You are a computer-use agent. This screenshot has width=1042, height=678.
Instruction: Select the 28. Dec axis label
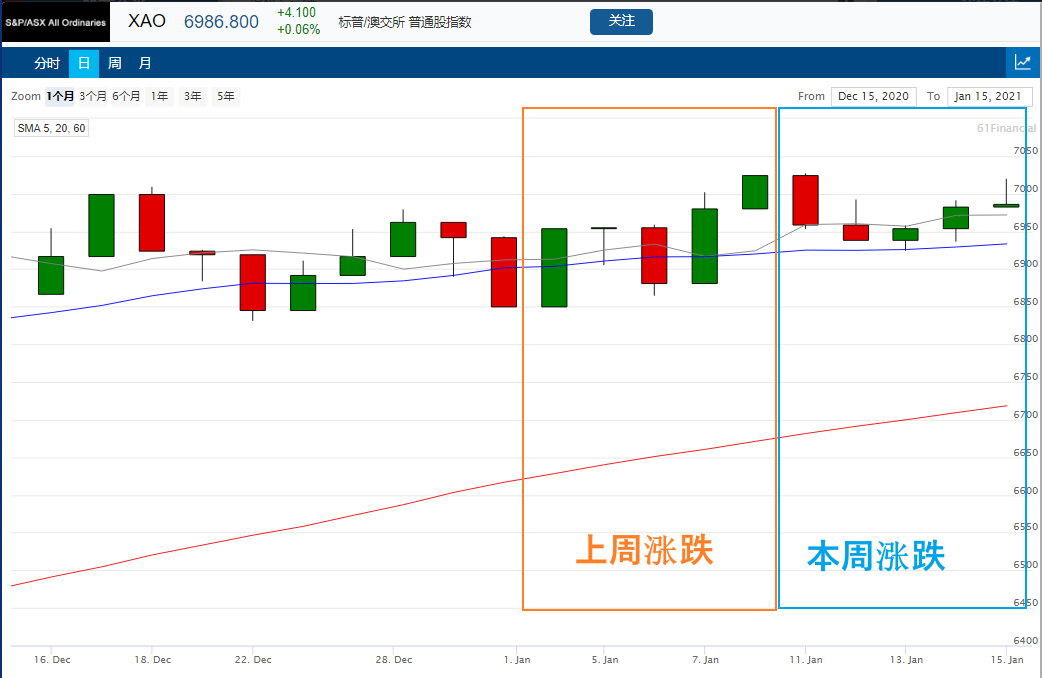point(393,659)
